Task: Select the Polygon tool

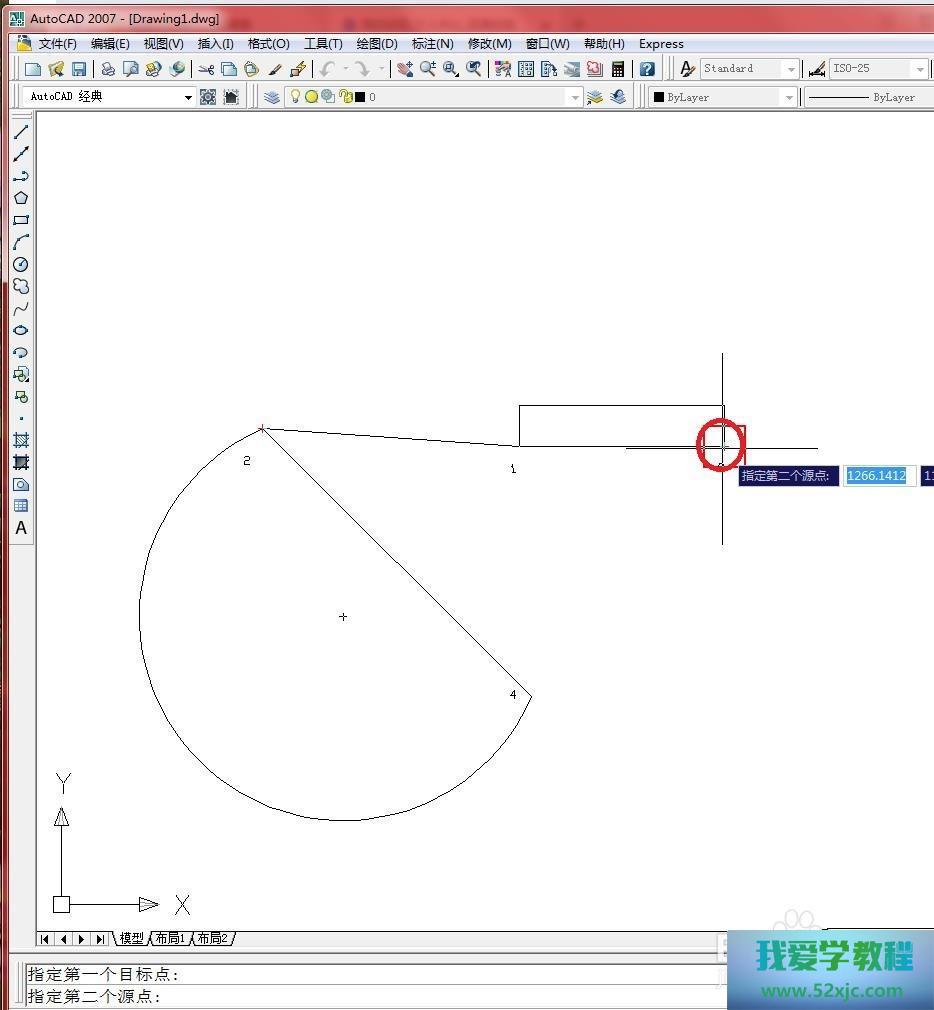Action: coord(21,198)
